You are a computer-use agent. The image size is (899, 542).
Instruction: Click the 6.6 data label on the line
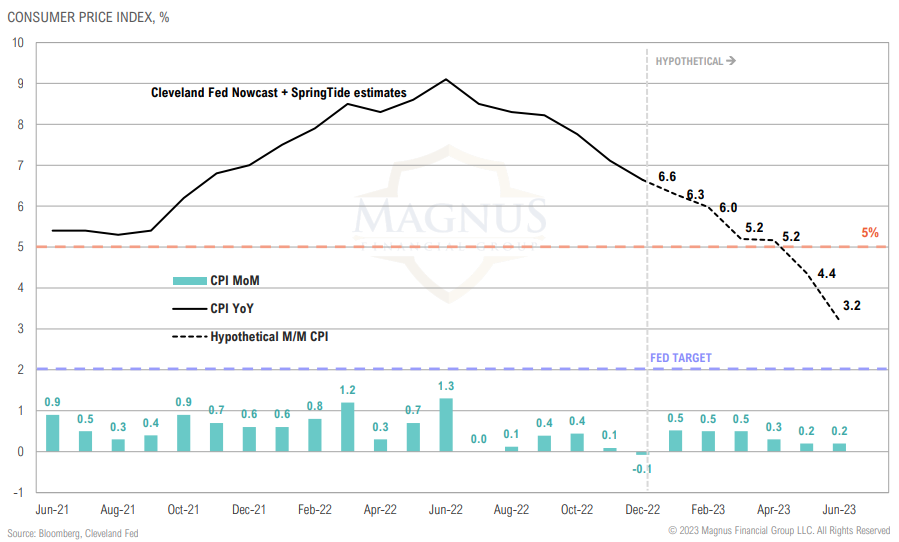tap(667, 177)
